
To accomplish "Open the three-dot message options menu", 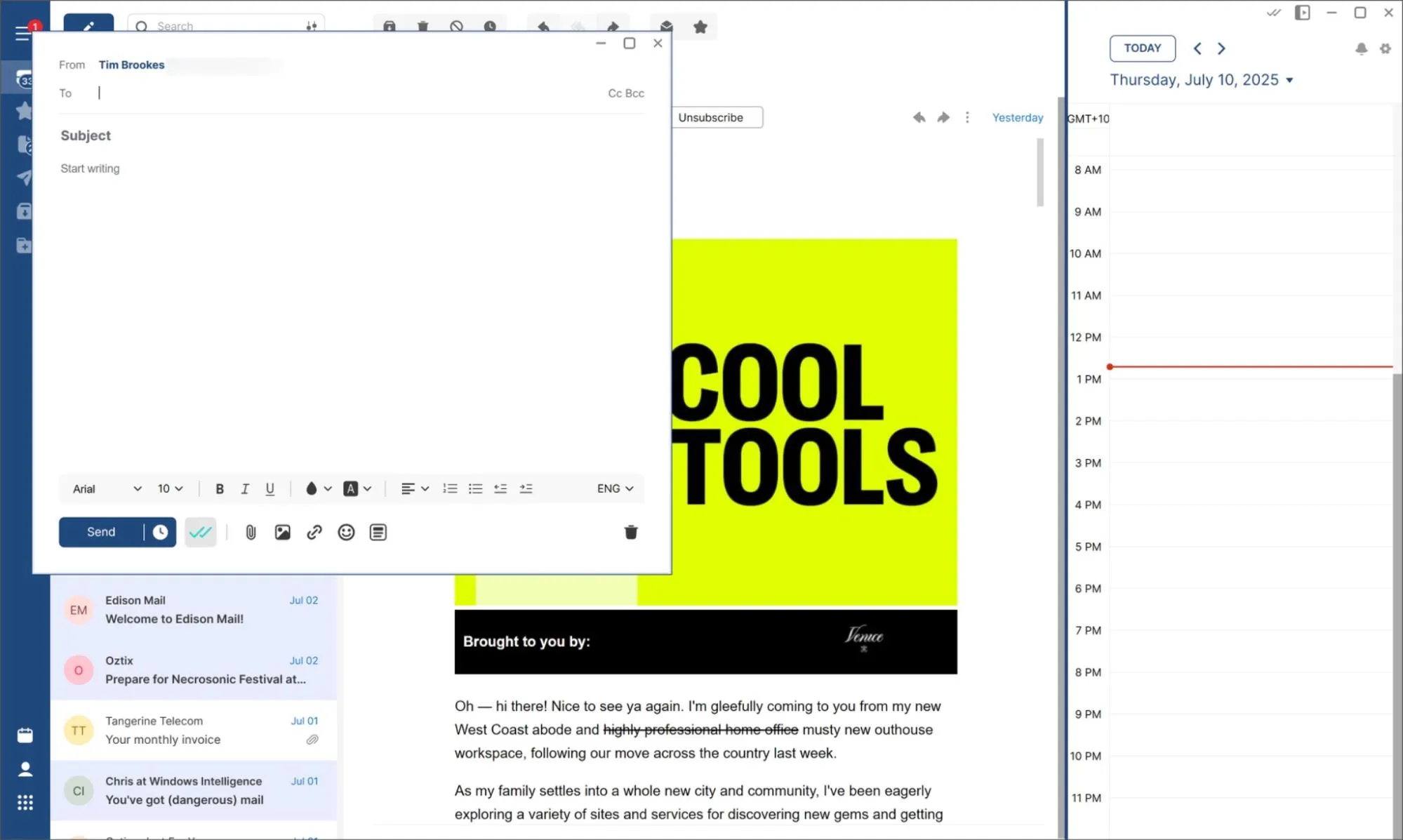I will tap(967, 117).
